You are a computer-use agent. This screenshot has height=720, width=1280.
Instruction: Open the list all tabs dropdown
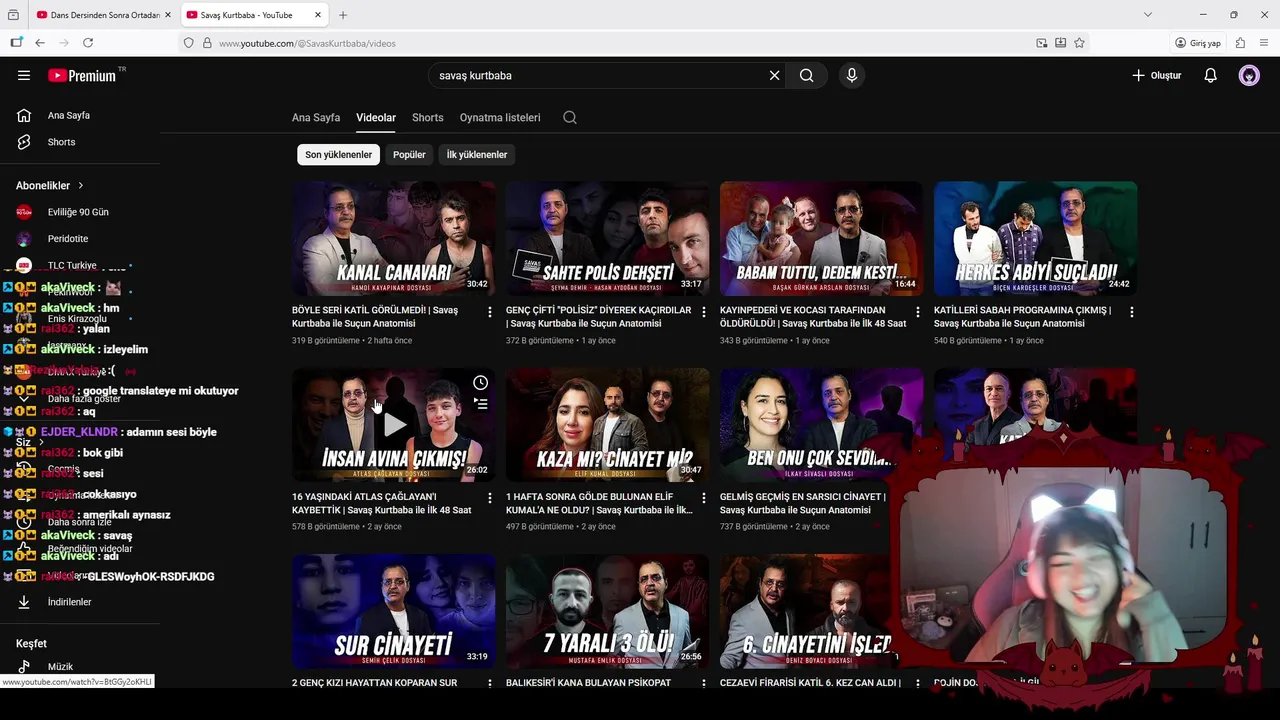coord(1147,15)
